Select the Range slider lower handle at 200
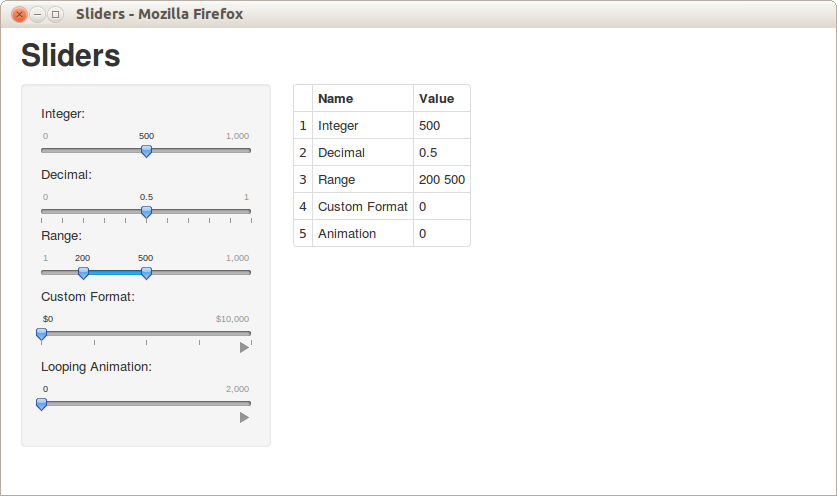The image size is (837, 496). click(83, 273)
